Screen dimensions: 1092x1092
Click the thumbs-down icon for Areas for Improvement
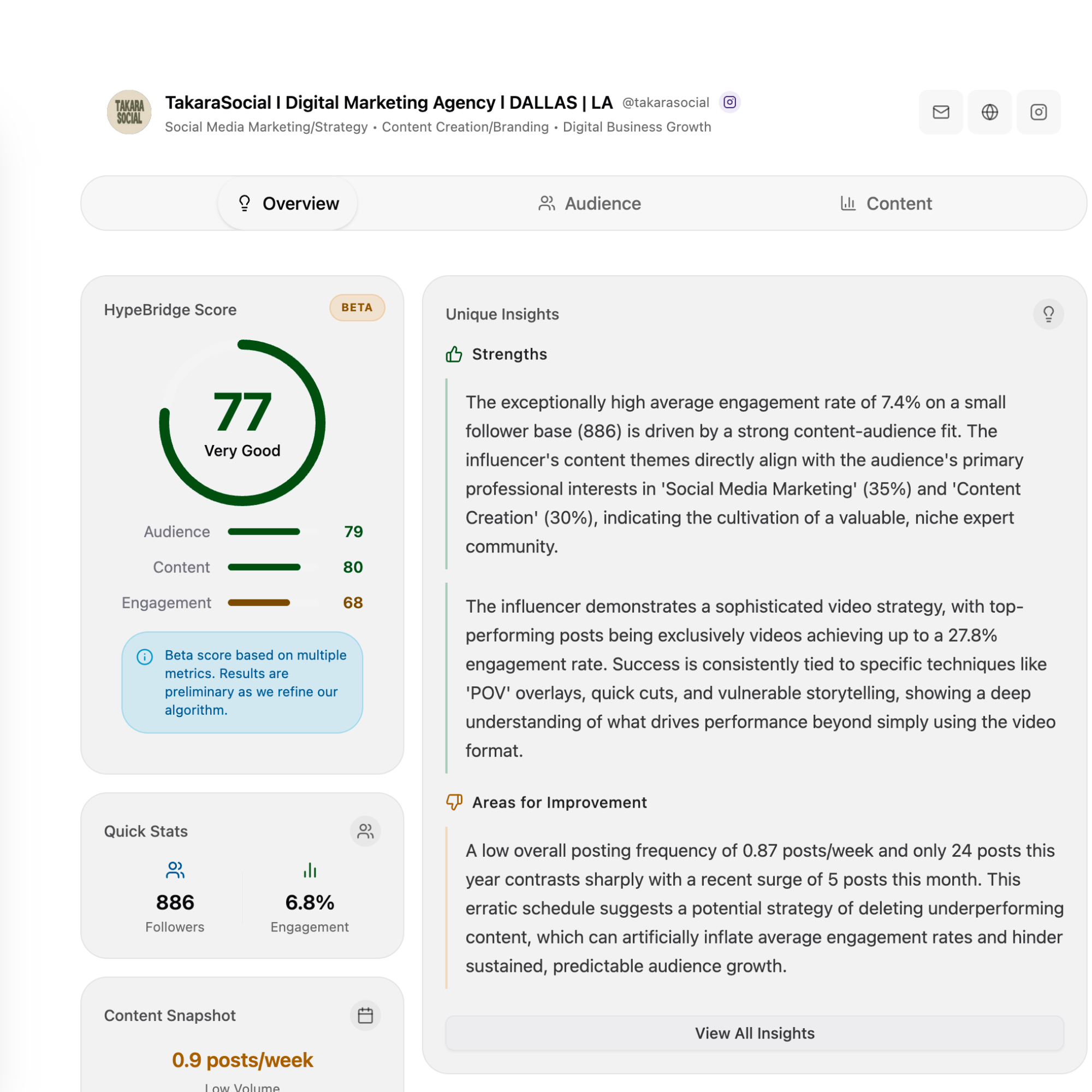click(x=454, y=802)
